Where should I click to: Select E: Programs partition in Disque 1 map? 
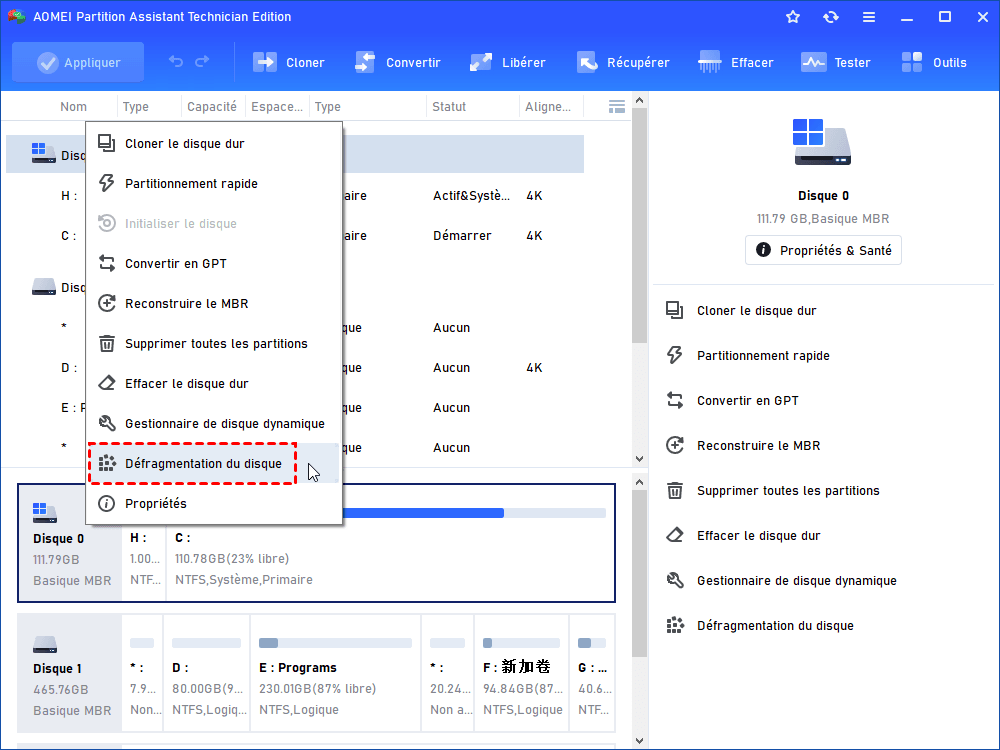click(335, 673)
